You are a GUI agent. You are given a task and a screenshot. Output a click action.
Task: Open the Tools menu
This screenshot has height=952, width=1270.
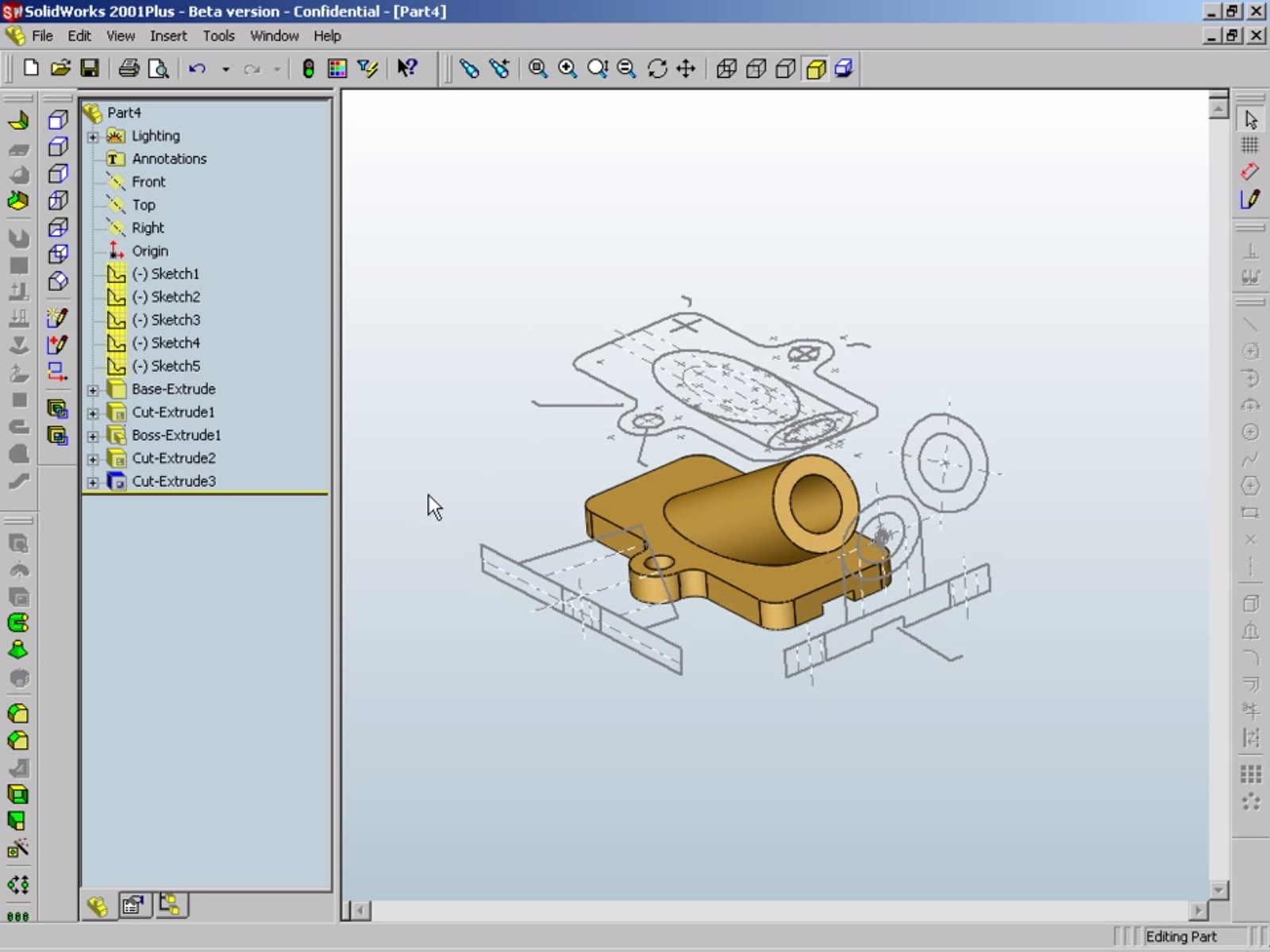click(x=218, y=36)
